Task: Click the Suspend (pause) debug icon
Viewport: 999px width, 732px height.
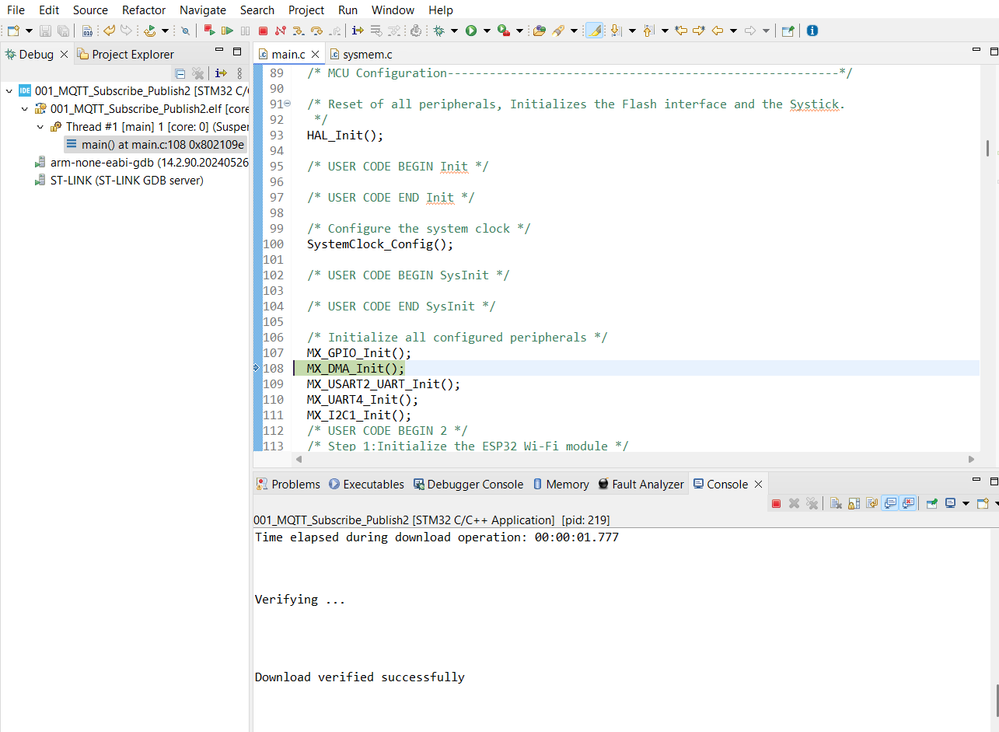Action: 243,30
